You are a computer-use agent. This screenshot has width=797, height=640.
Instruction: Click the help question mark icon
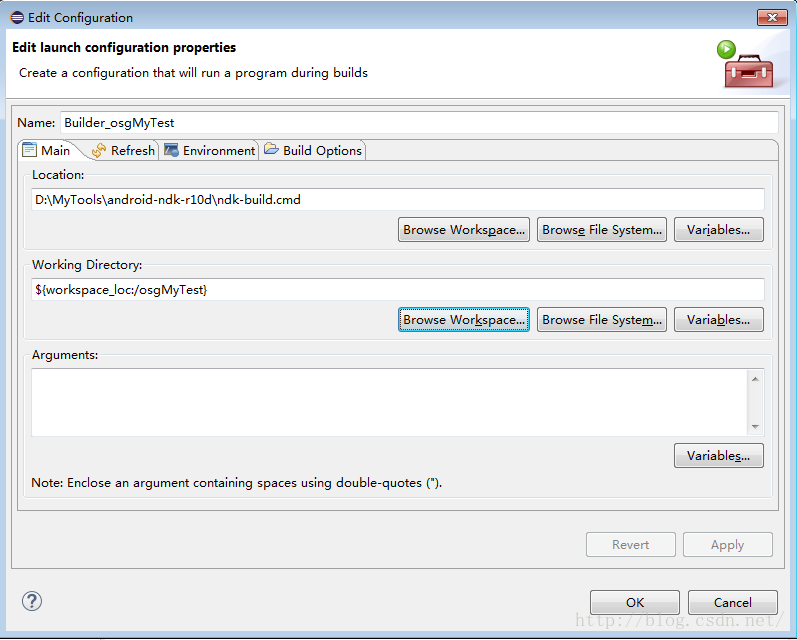32,601
